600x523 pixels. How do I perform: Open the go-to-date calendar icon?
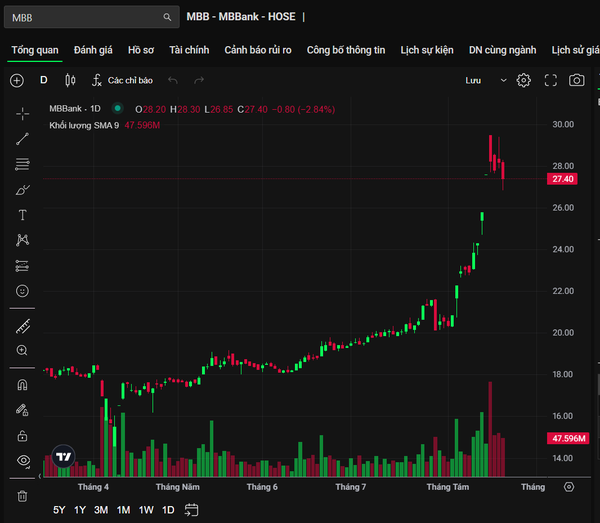pos(191,510)
